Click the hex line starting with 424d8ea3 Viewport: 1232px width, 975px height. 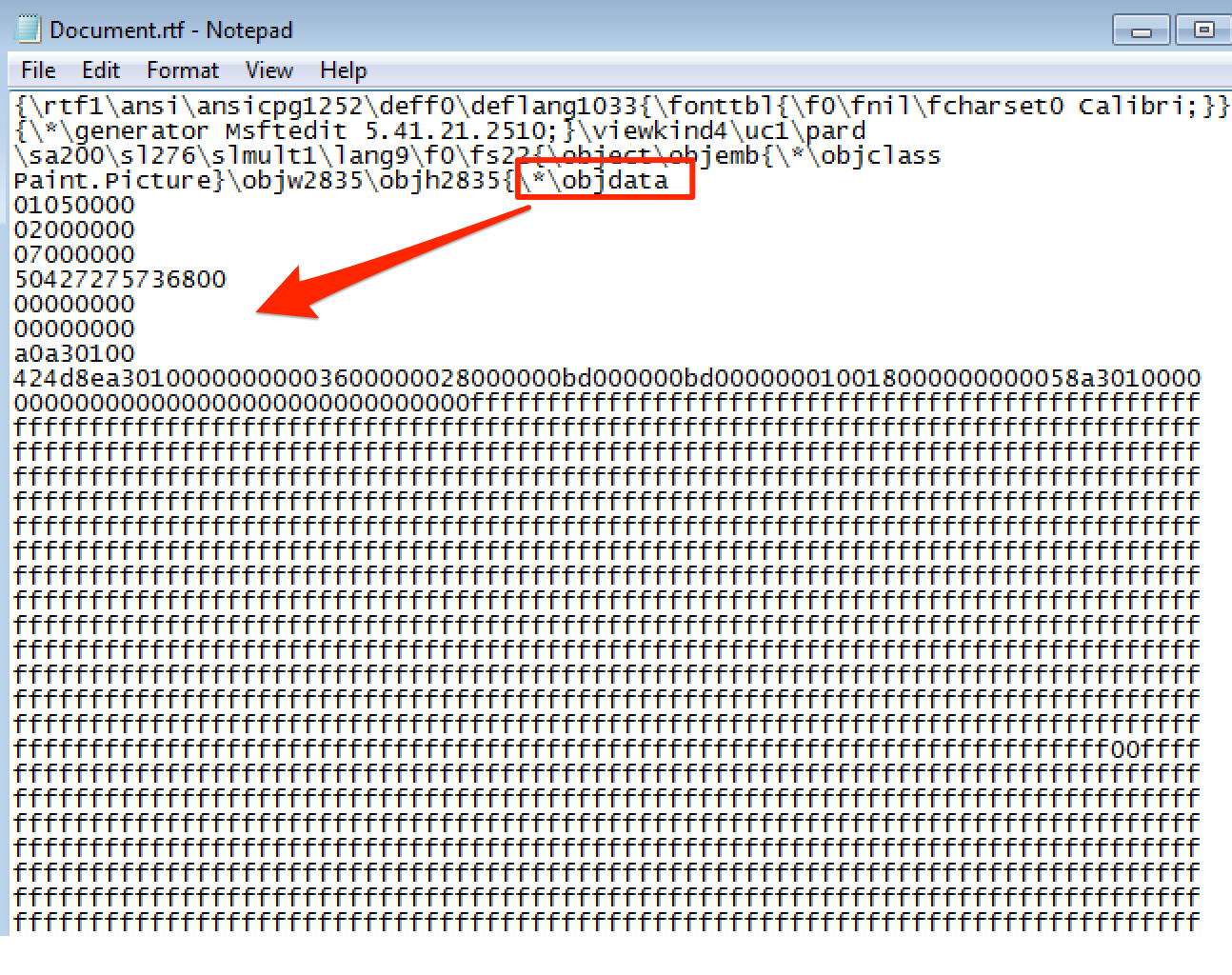coord(607,379)
